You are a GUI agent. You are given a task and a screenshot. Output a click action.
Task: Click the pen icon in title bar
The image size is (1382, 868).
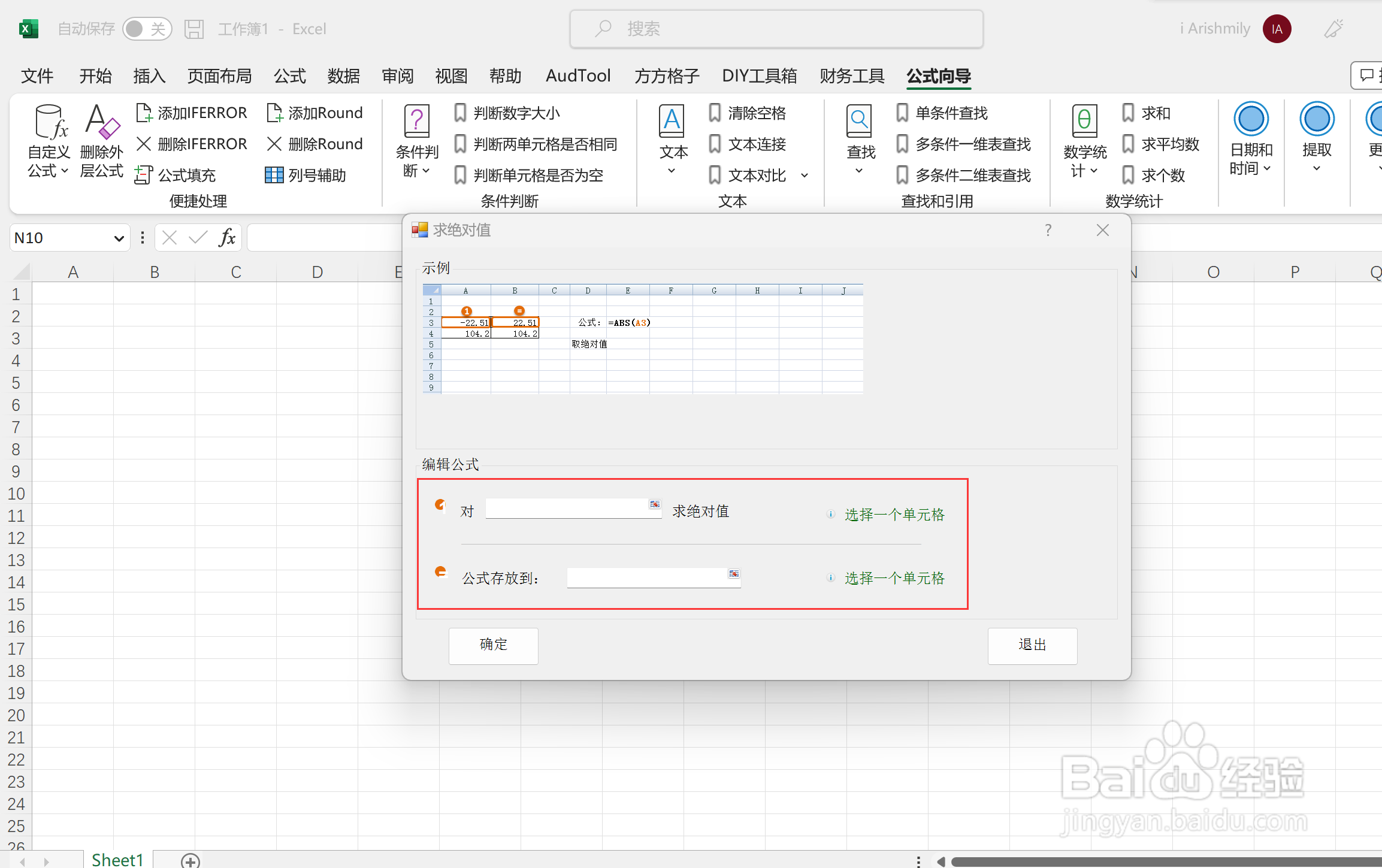point(1333,29)
